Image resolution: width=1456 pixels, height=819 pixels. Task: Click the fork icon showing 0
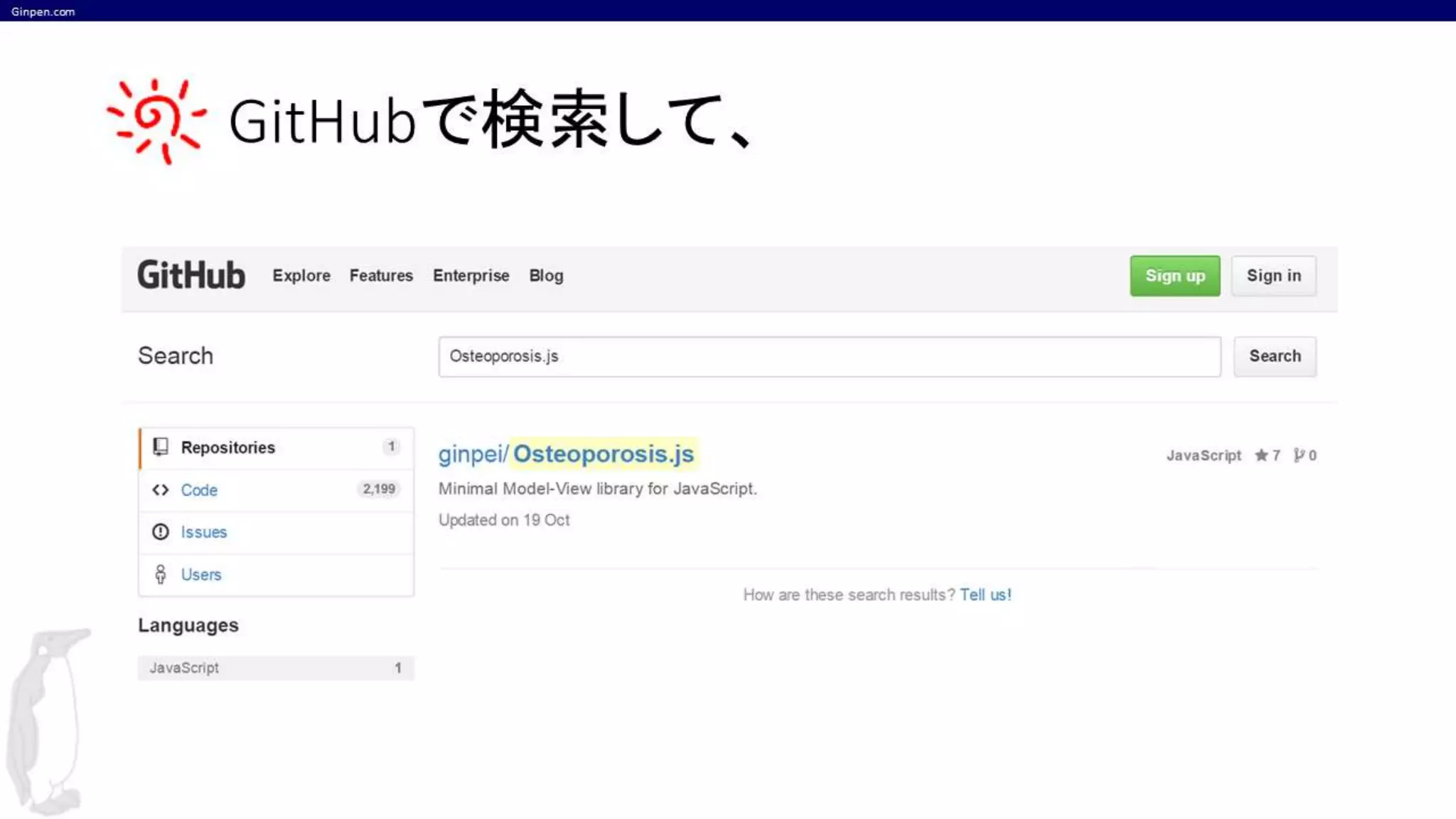point(1299,456)
